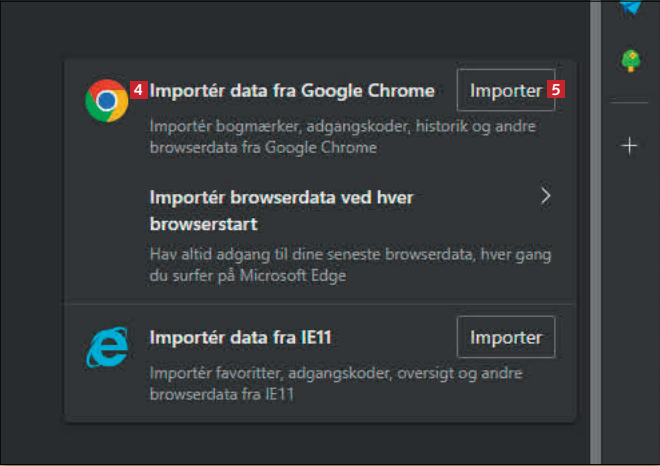Click the red number 4 marker
The image size is (660, 466).
[139, 90]
